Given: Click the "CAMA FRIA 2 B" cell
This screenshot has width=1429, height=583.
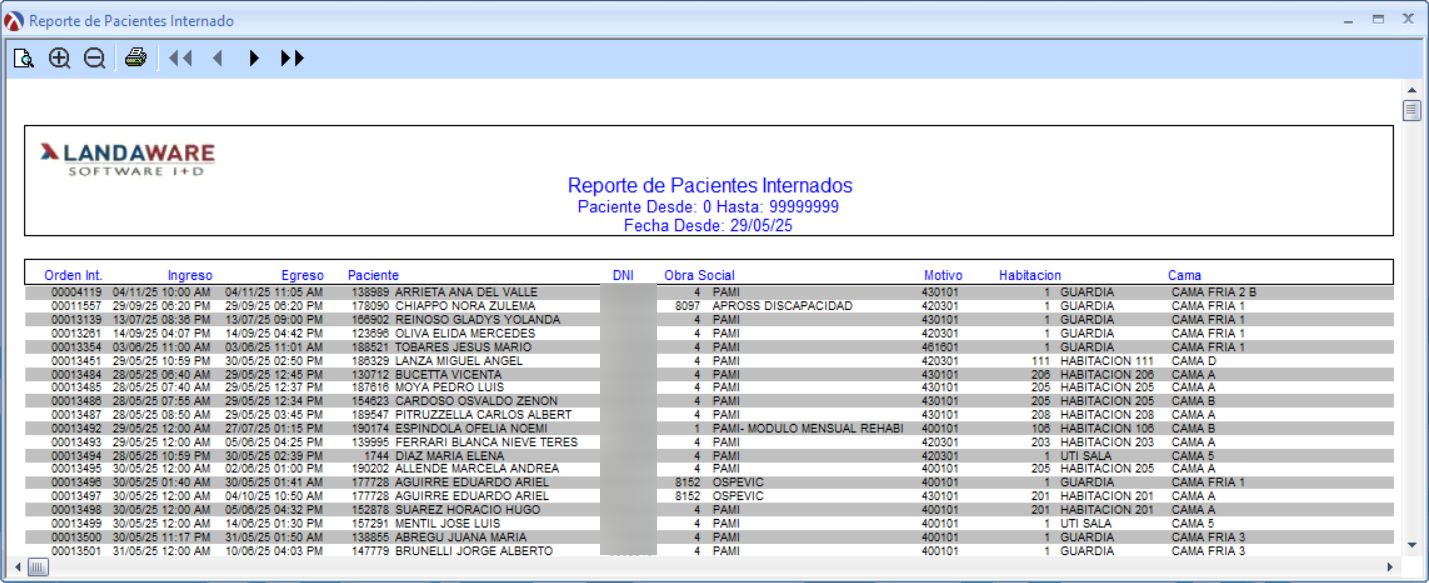Looking at the screenshot, I should coord(1213,292).
